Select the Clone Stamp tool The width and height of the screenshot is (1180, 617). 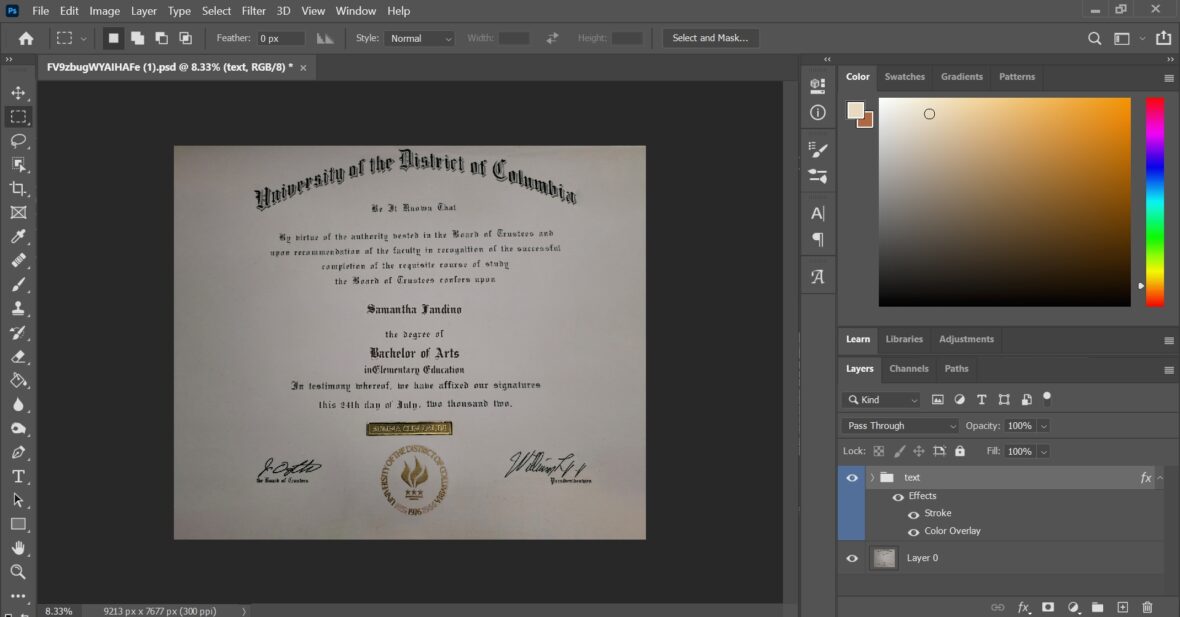pyautogui.click(x=18, y=308)
